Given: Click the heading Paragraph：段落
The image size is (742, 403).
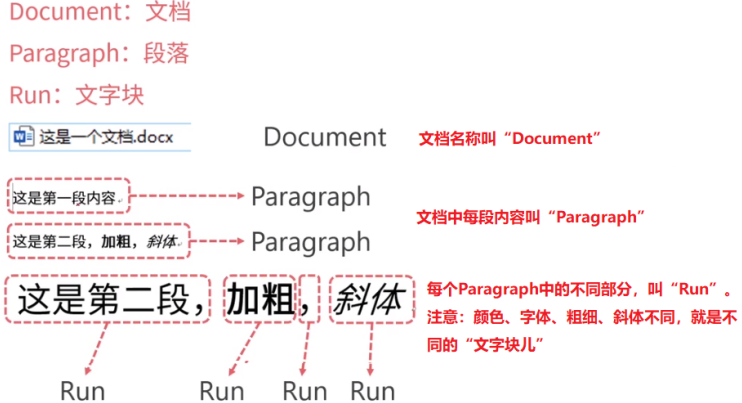Looking at the screenshot, I should [x=99, y=53].
